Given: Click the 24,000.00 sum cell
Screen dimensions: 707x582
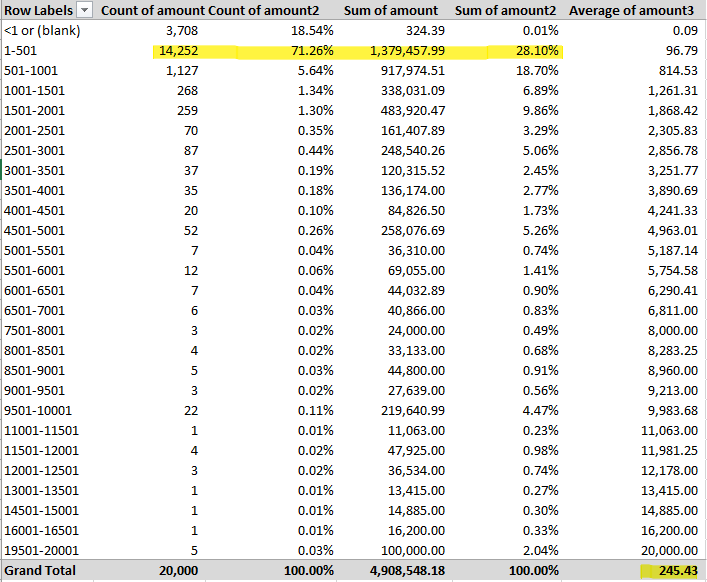Looking at the screenshot, I should click(x=416, y=330).
